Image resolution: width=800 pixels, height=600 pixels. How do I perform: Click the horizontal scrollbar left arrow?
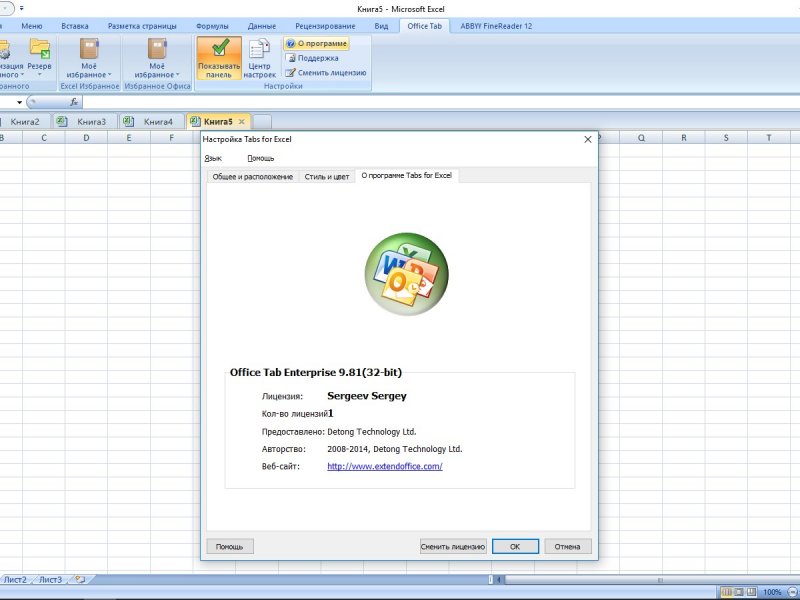(x=499, y=580)
